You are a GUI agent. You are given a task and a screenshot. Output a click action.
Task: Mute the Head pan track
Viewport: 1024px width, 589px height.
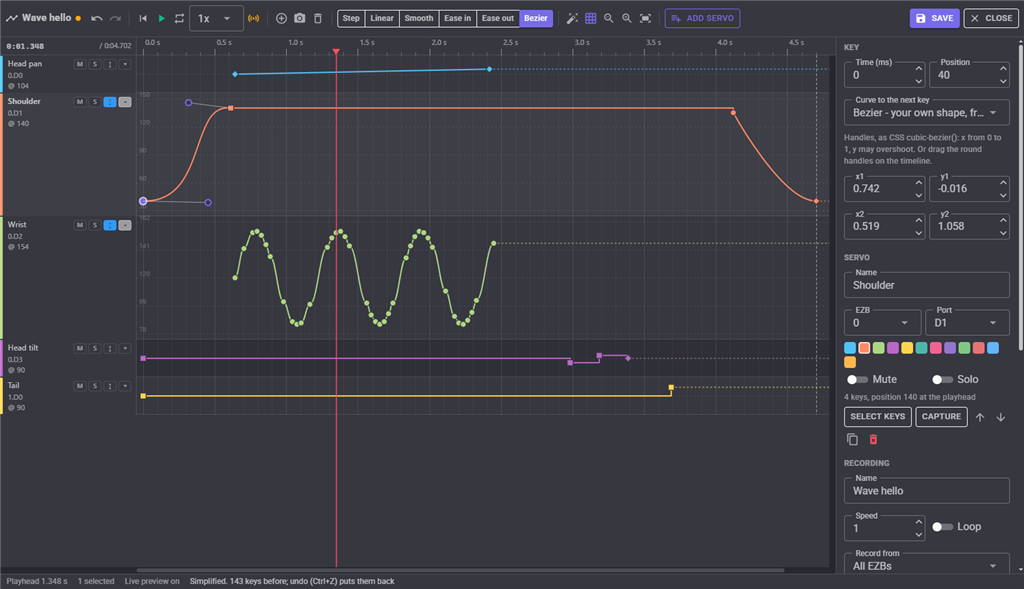(x=80, y=65)
